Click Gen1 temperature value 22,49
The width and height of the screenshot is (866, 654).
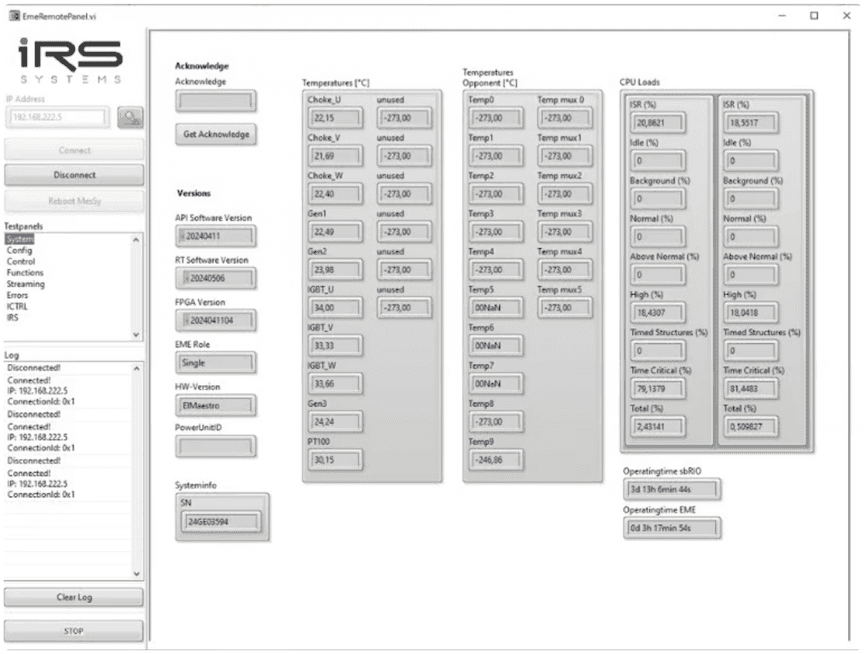point(335,232)
